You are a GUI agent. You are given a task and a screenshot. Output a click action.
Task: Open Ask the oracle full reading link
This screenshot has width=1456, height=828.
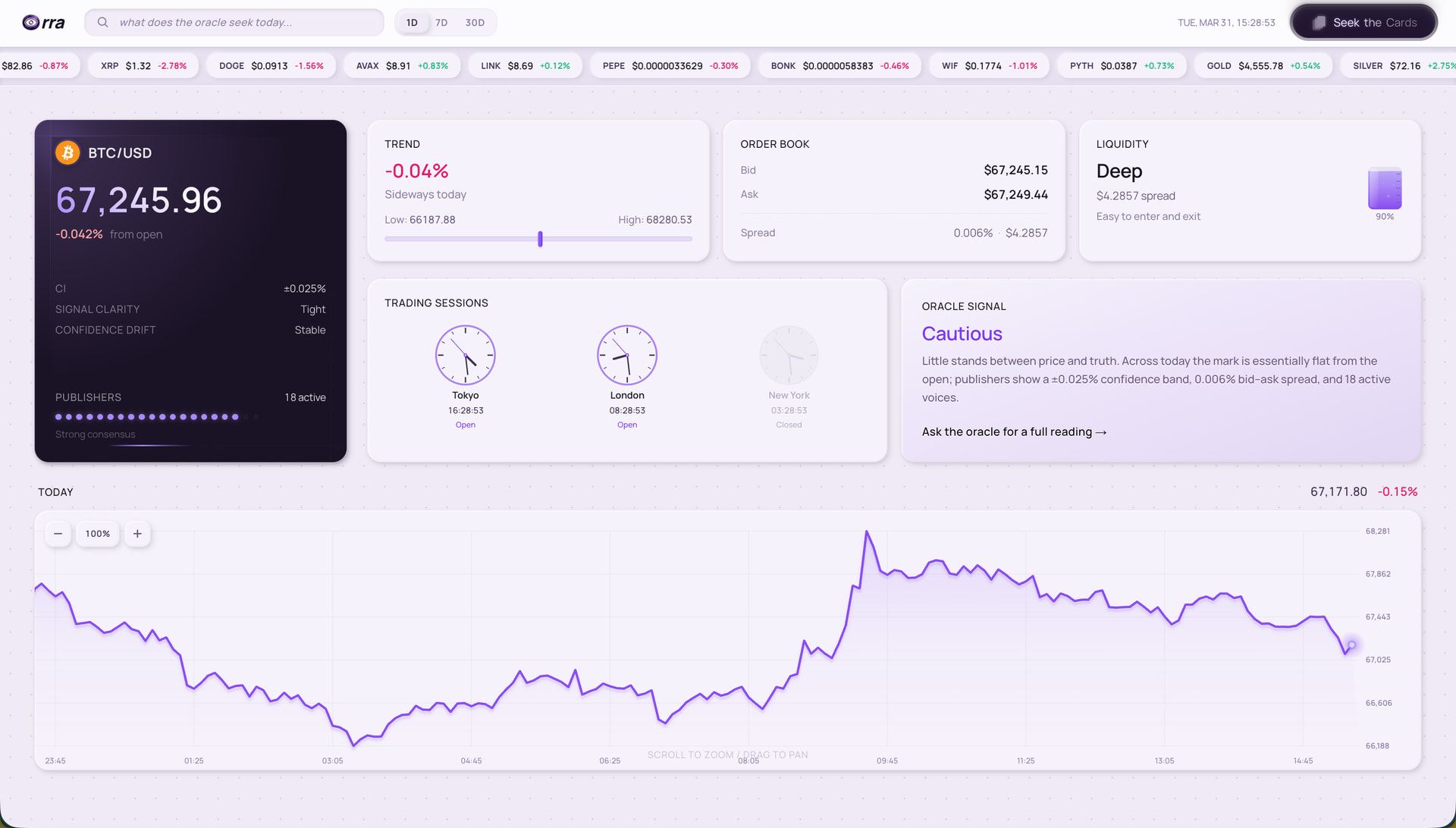coord(1013,432)
